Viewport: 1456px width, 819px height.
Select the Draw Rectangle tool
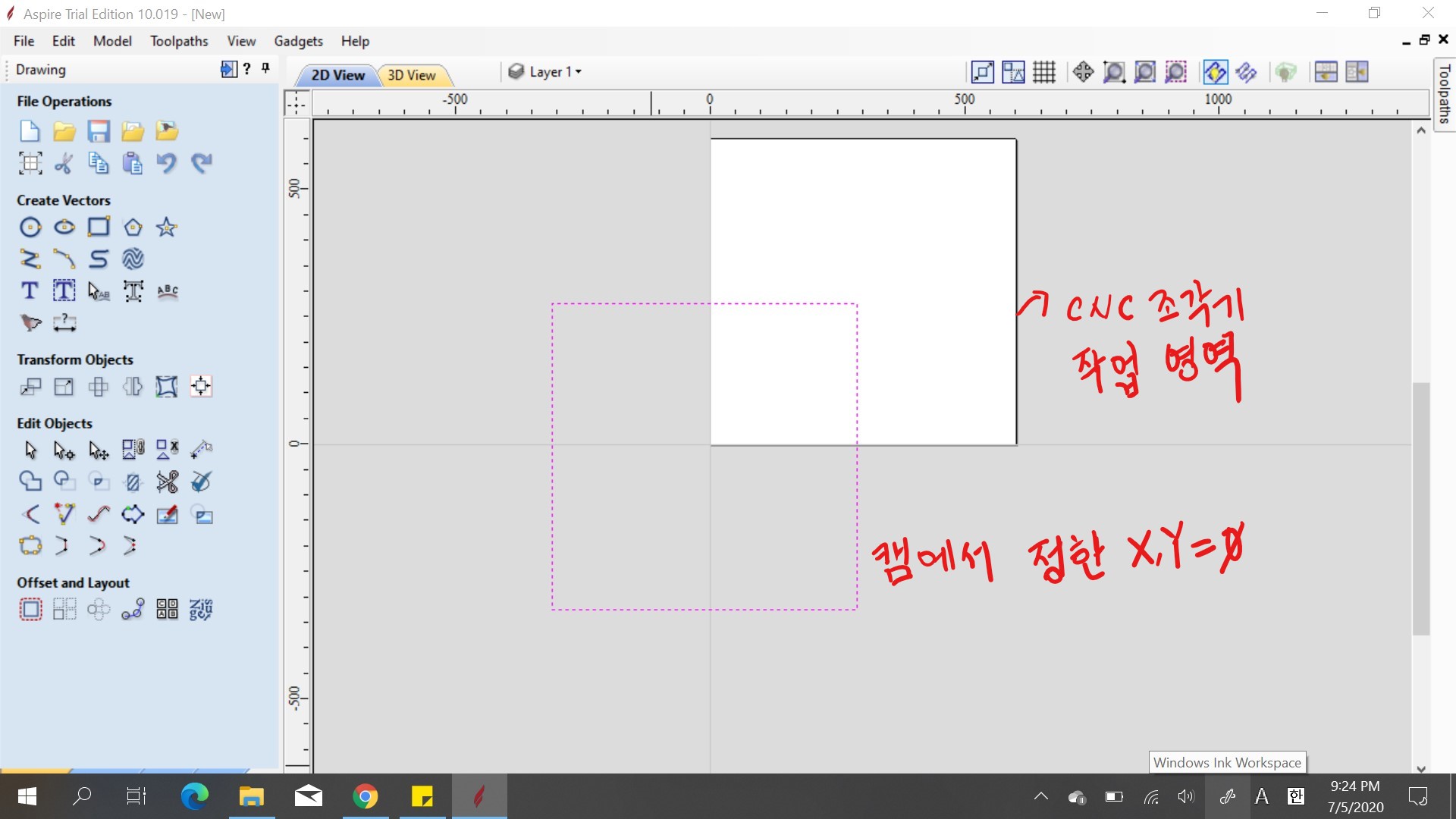99,227
